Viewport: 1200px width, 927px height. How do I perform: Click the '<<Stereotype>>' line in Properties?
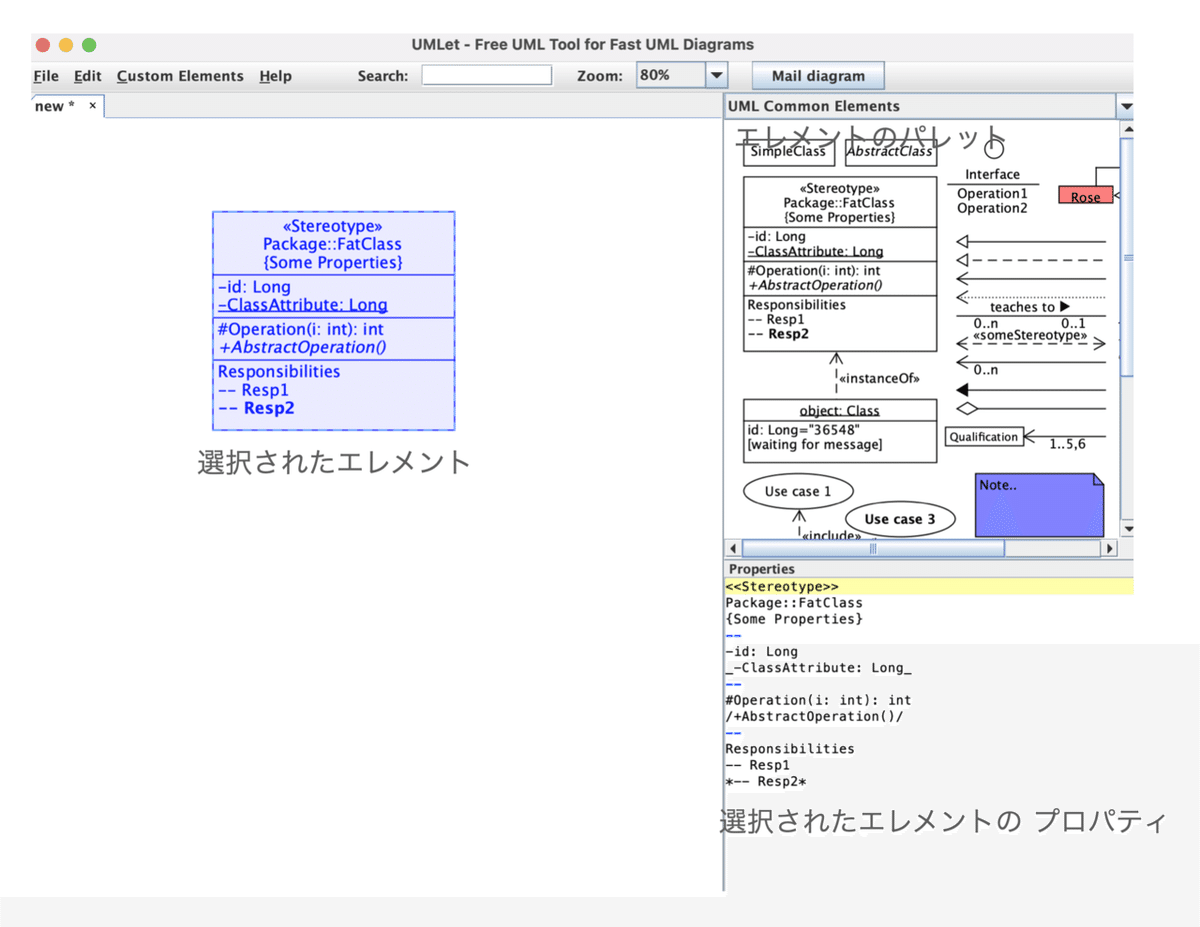tap(929, 586)
